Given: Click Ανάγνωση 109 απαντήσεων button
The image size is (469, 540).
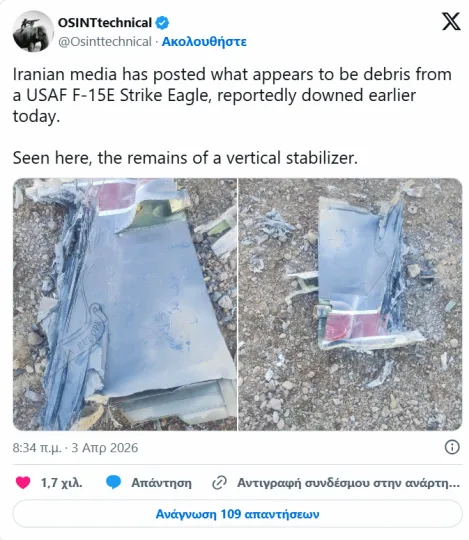Looking at the screenshot, I should 237,514.
